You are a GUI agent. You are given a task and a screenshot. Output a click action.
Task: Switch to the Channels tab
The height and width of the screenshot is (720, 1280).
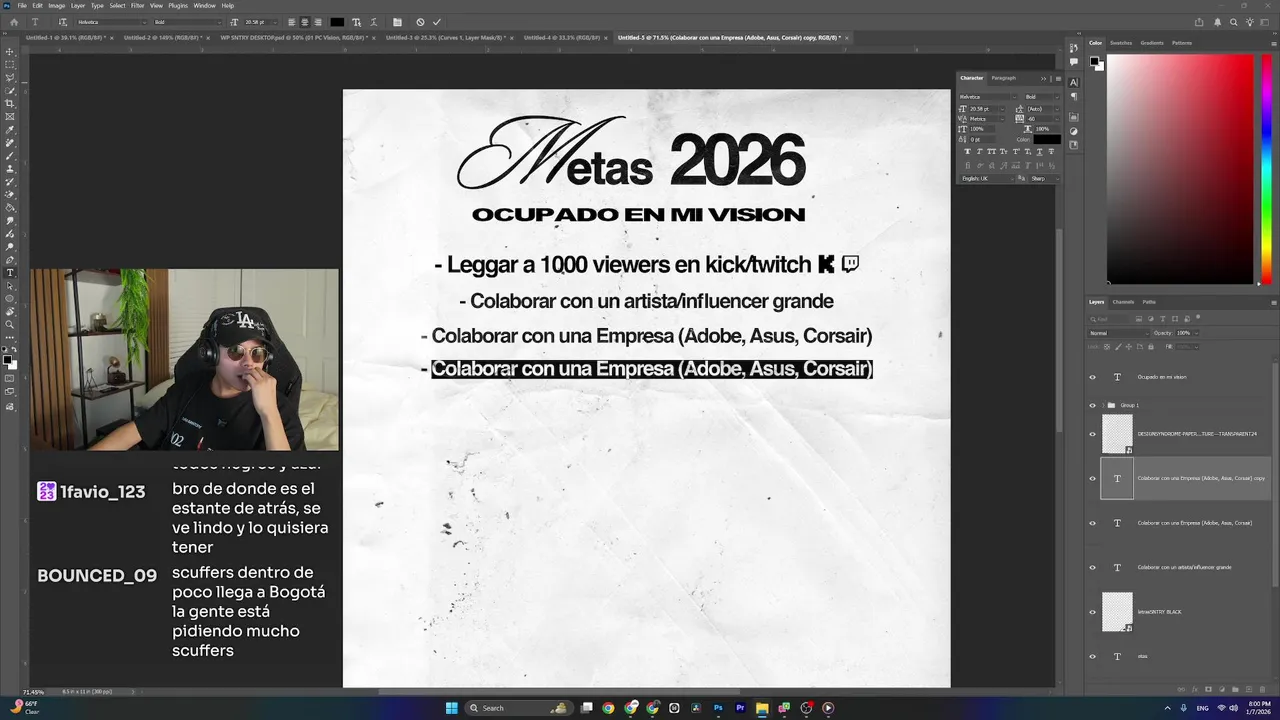point(1123,301)
